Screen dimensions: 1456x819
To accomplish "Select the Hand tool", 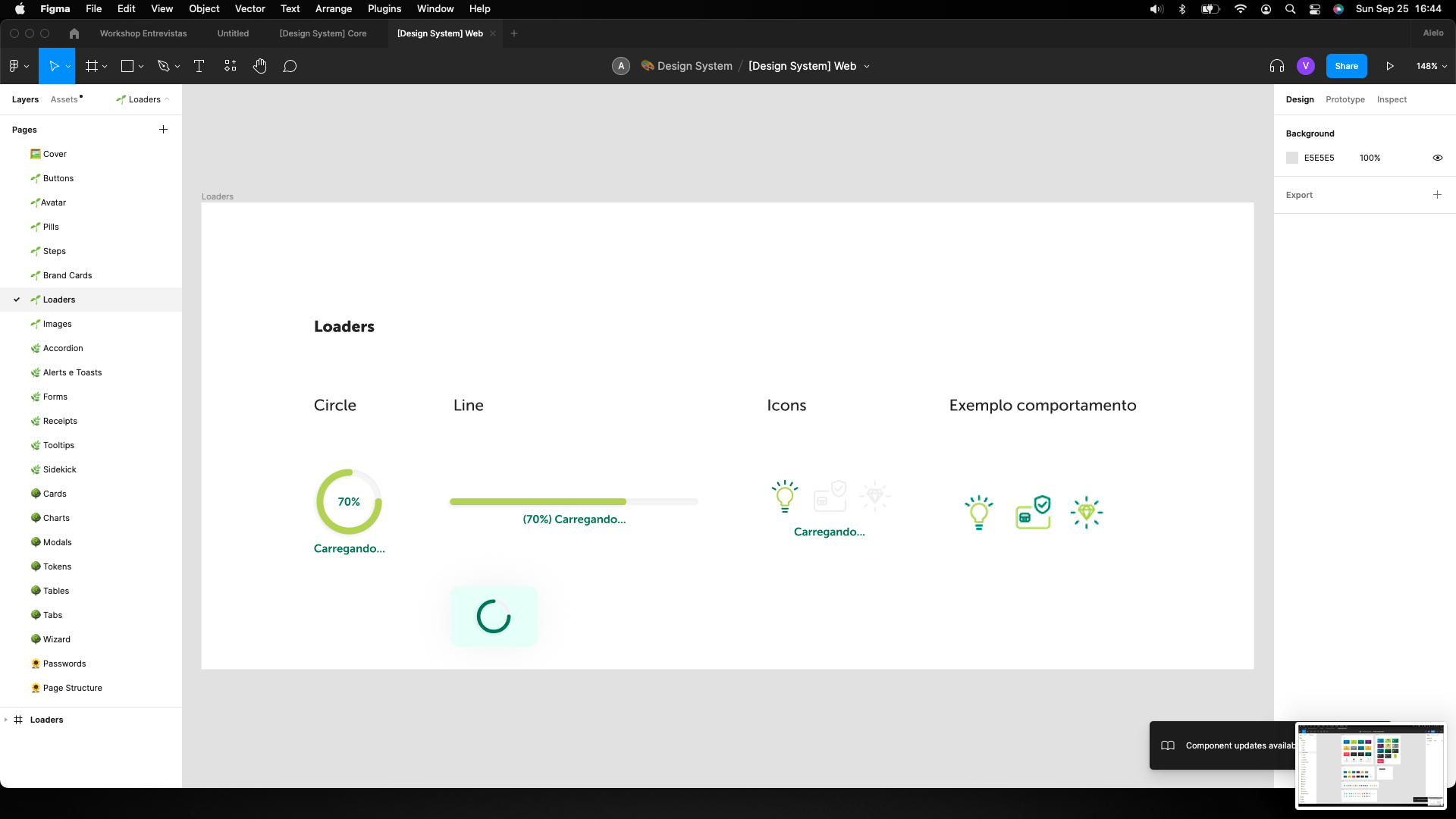I will click(260, 66).
